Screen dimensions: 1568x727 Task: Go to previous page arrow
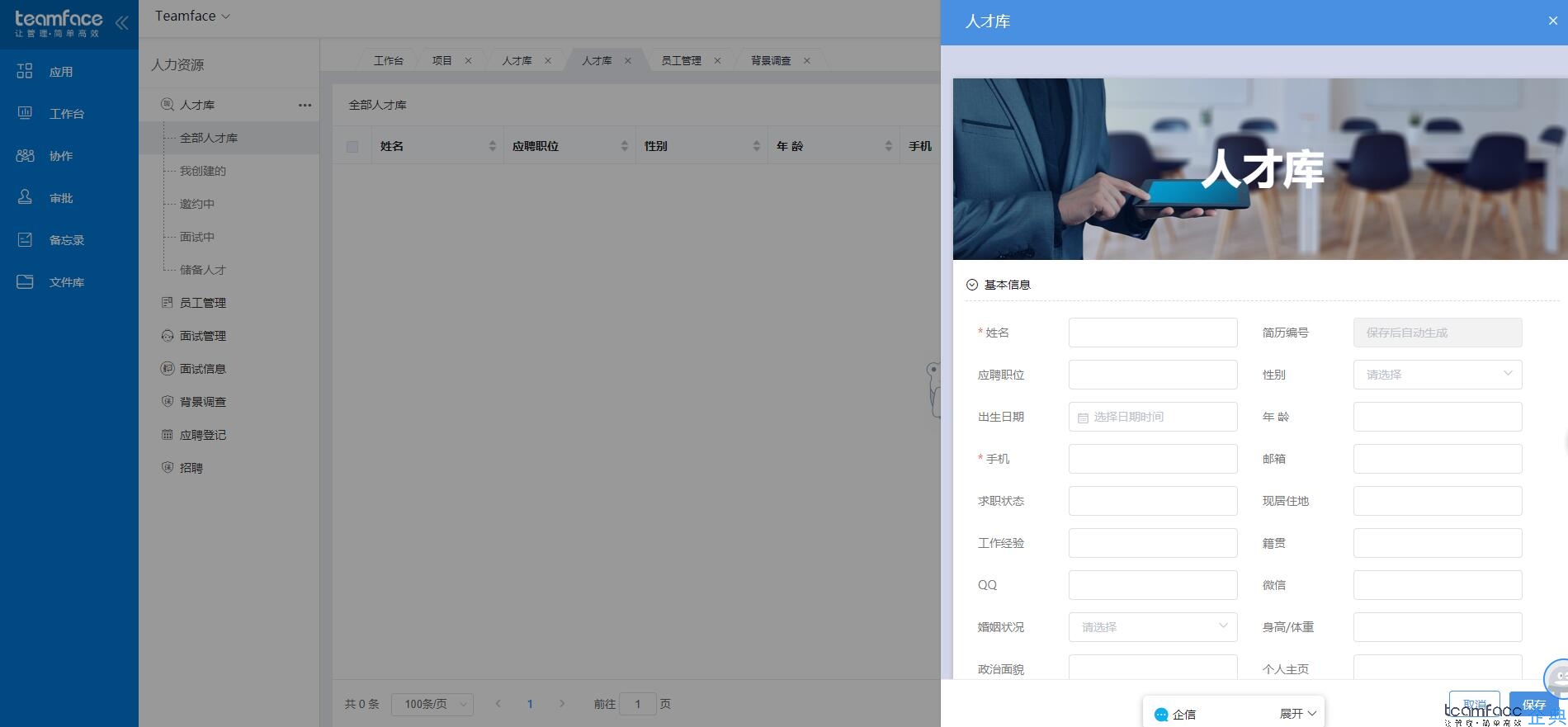click(x=498, y=704)
